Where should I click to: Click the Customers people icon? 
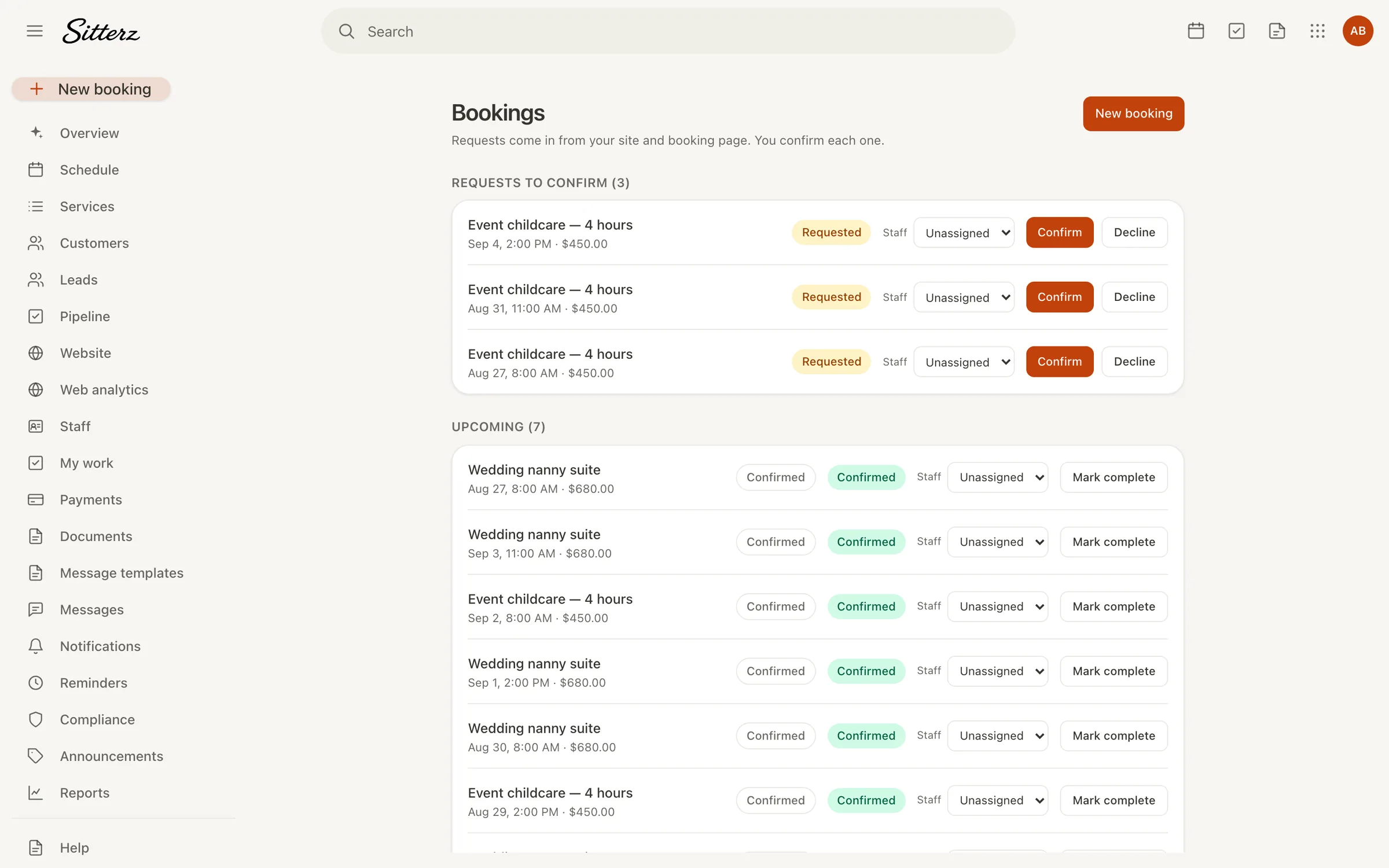tap(36, 243)
